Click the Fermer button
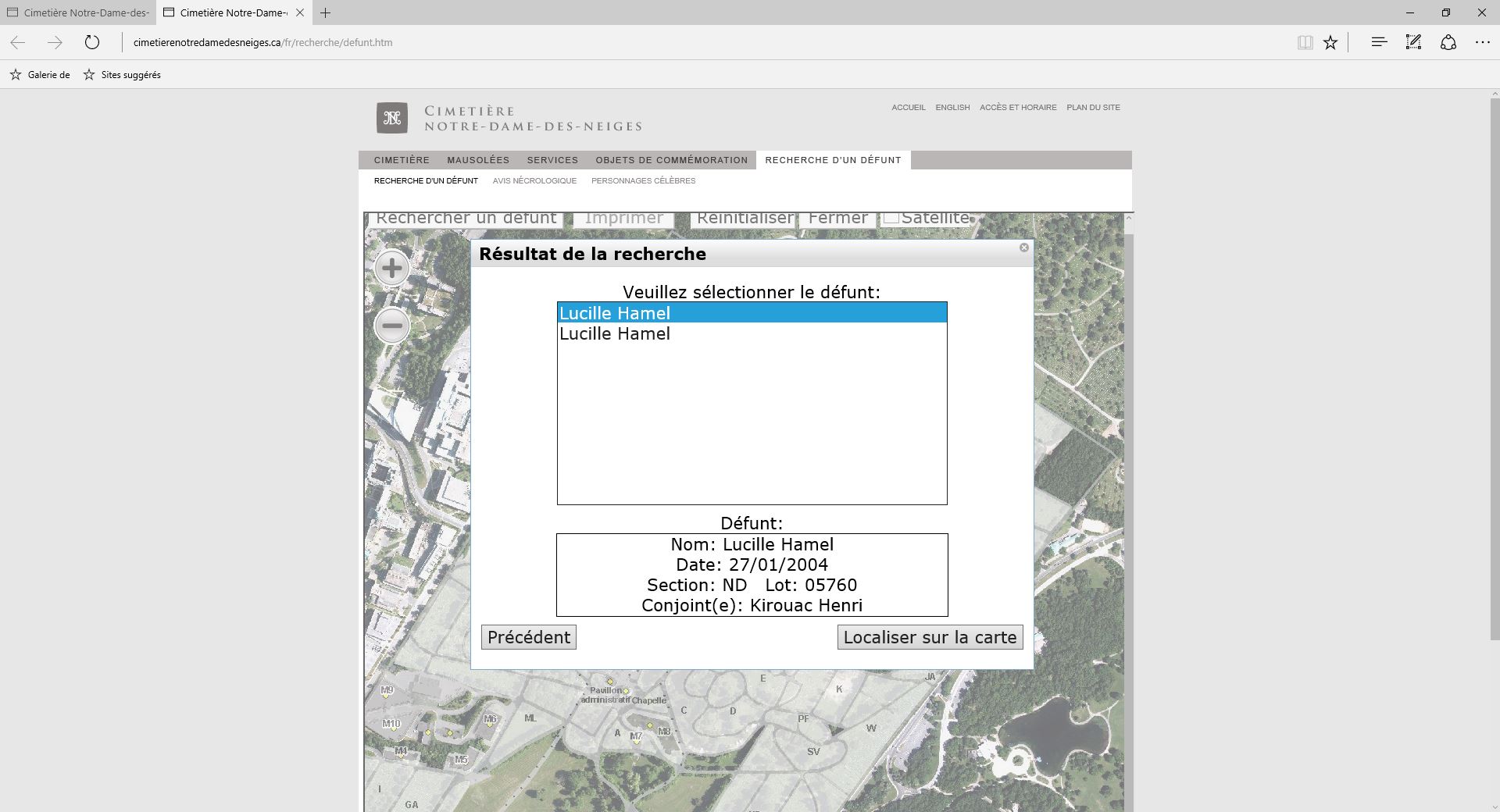This screenshot has width=1500, height=812. (837, 219)
